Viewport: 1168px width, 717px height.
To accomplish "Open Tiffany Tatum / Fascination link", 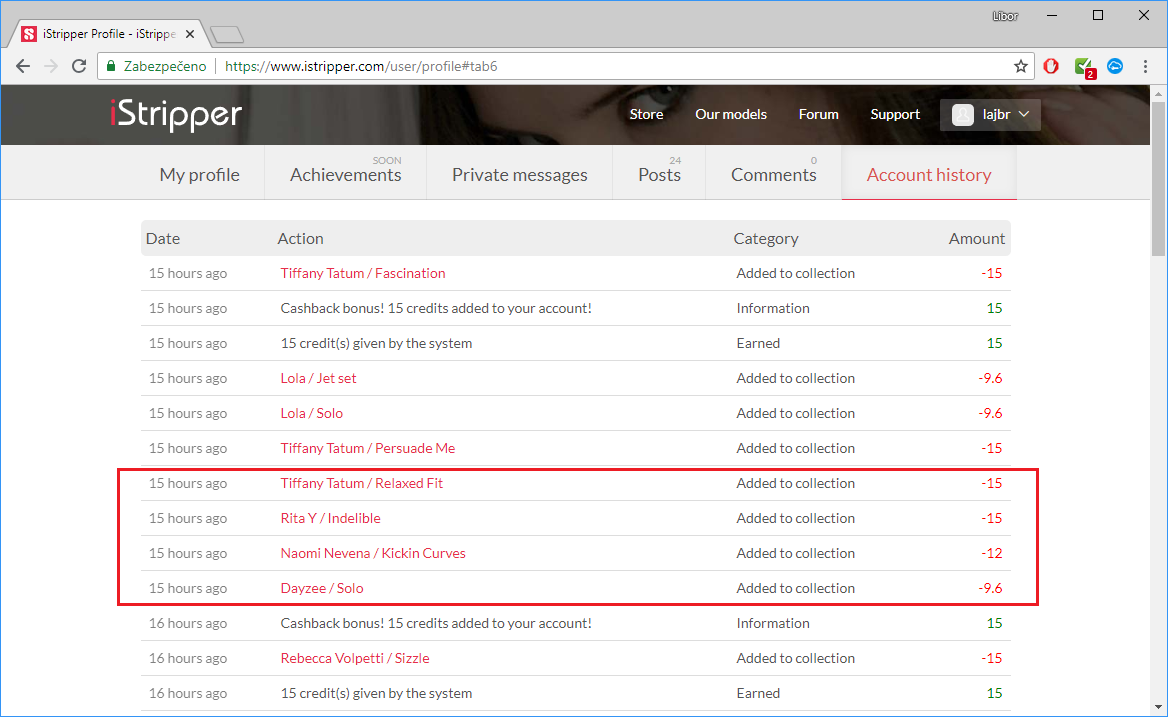I will (x=363, y=273).
